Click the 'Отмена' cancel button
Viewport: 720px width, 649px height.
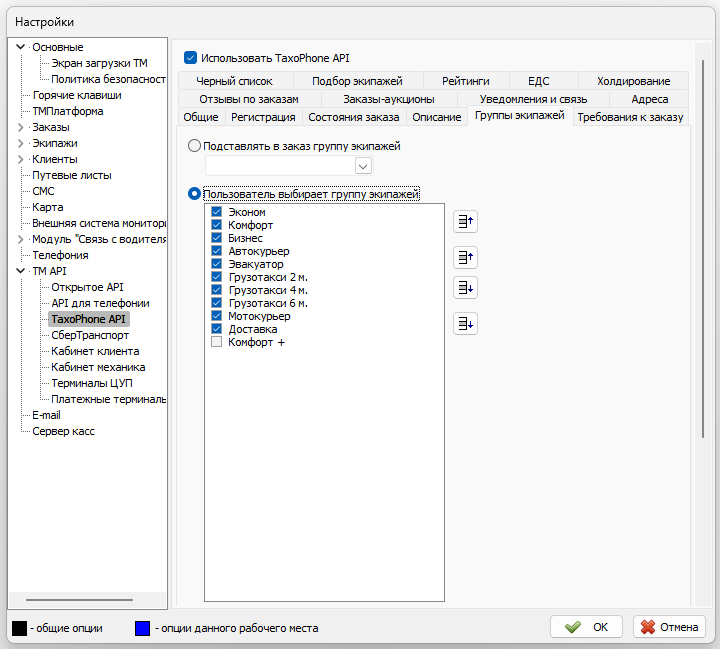(669, 627)
